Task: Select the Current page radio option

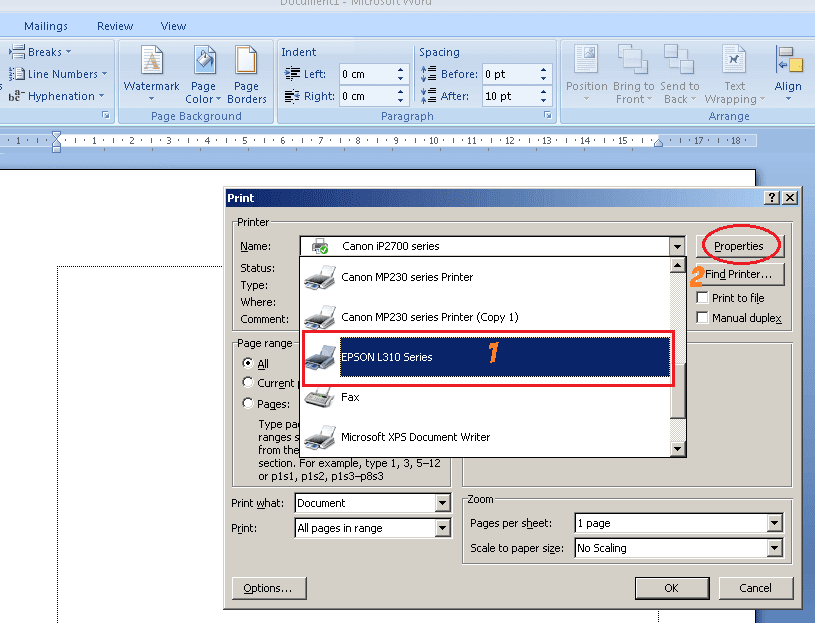Action: [248, 382]
